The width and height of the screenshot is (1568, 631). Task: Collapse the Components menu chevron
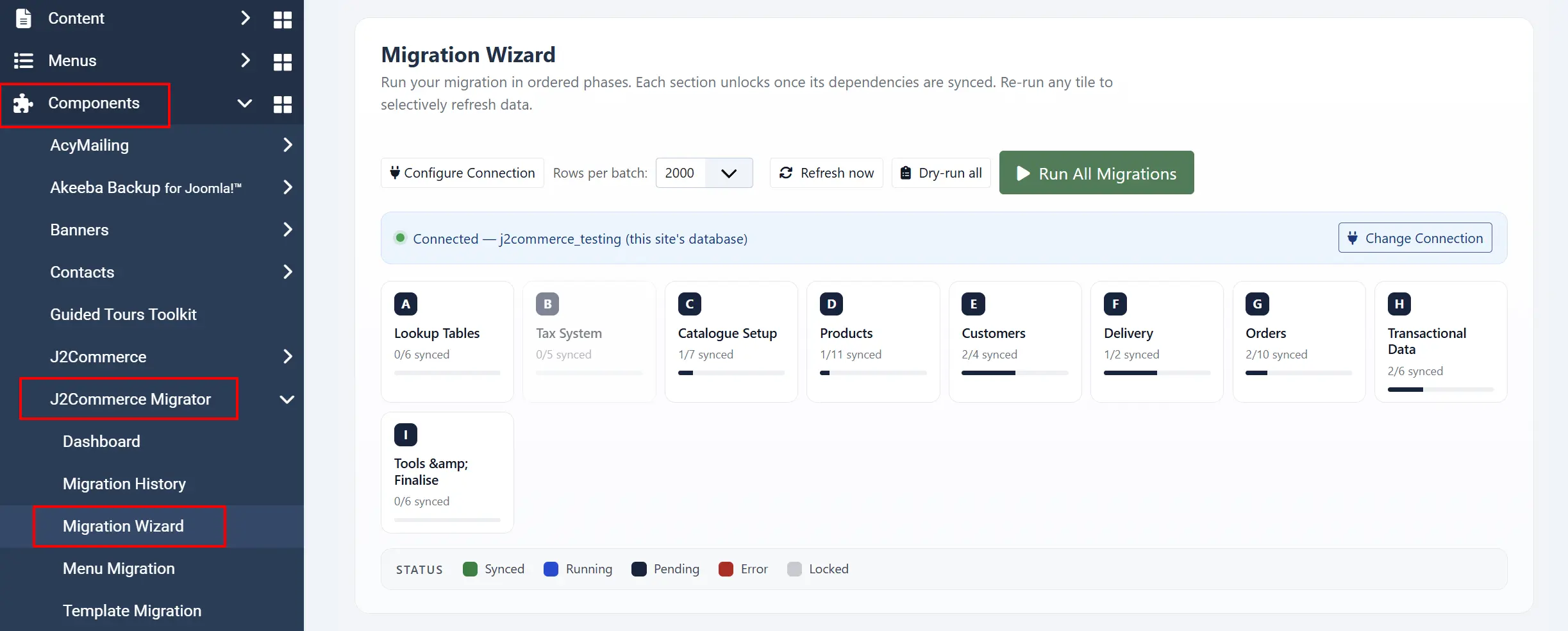click(x=244, y=103)
